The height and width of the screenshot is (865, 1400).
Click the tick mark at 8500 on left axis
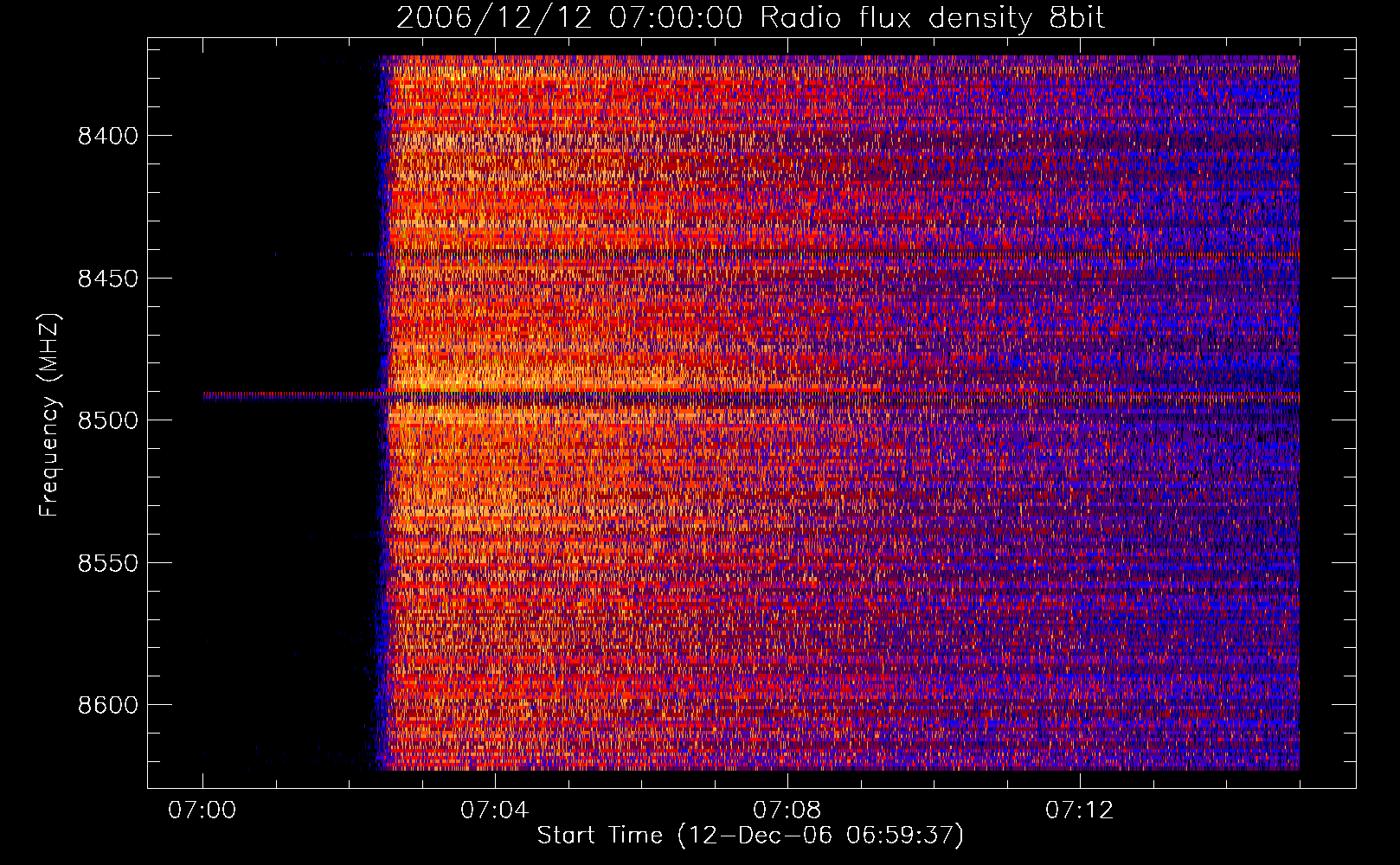(155, 420)
